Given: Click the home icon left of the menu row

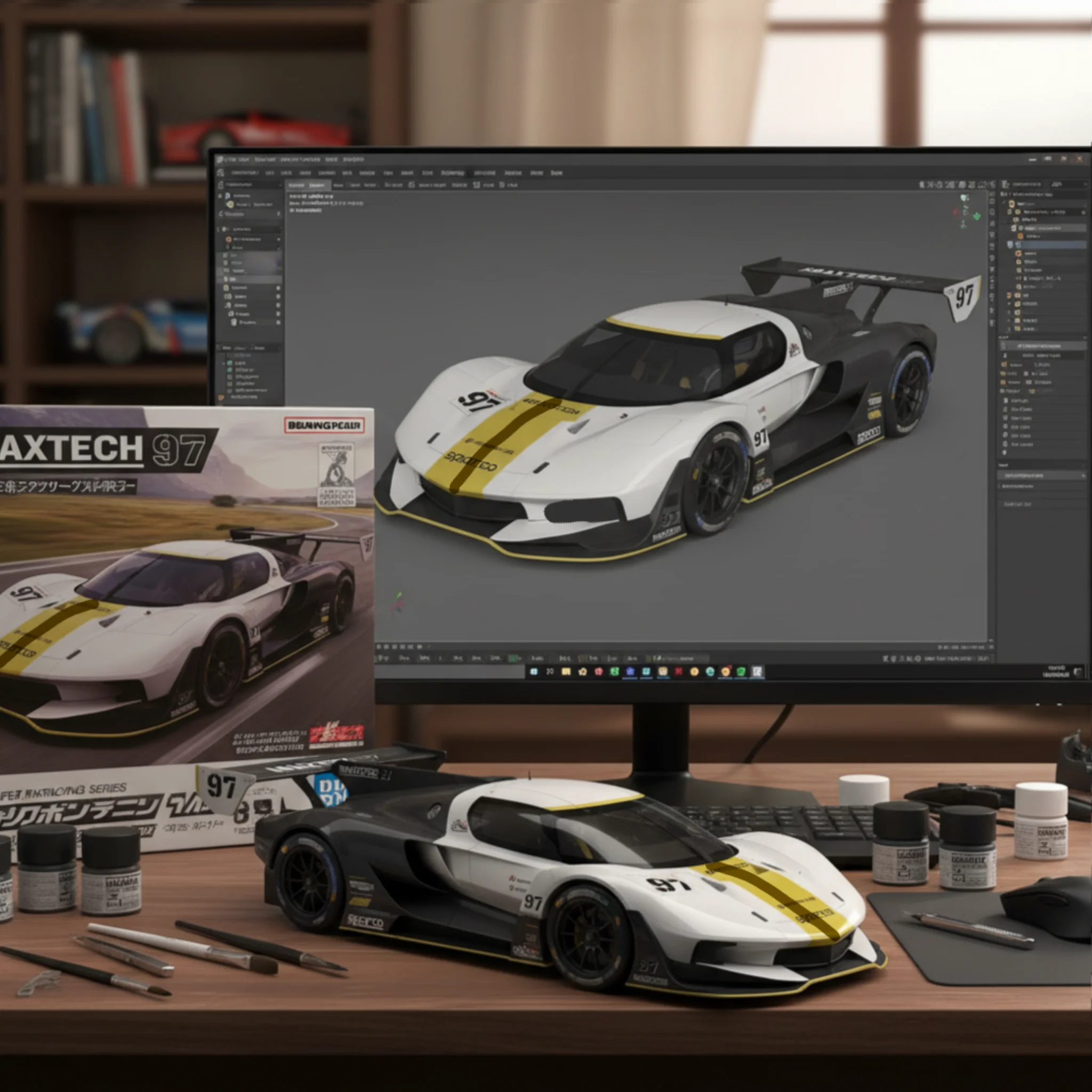Looking at the screenshot, I should click(221, 172).
